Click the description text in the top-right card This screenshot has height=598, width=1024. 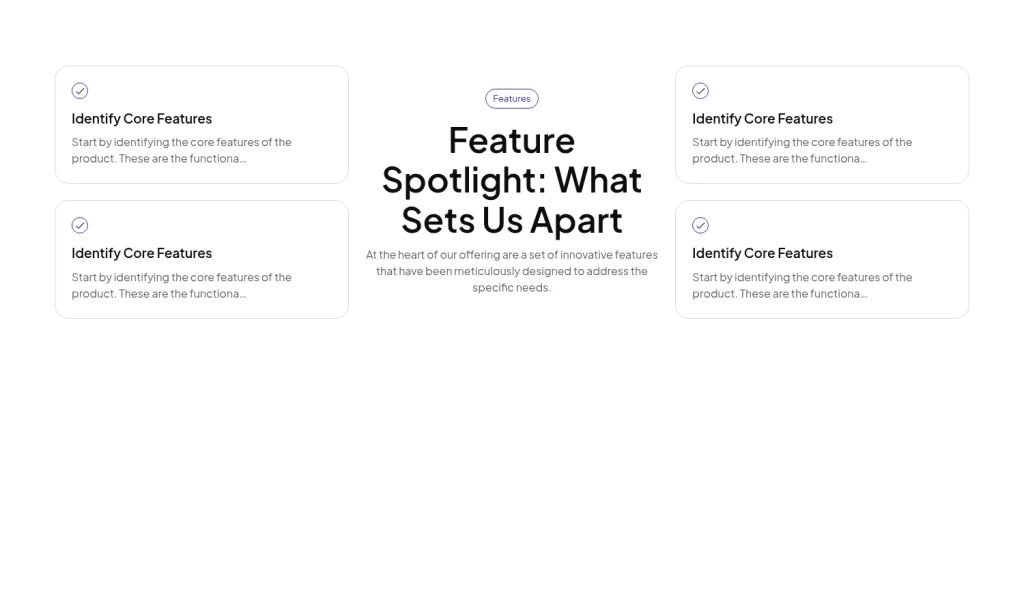point(802,150)
